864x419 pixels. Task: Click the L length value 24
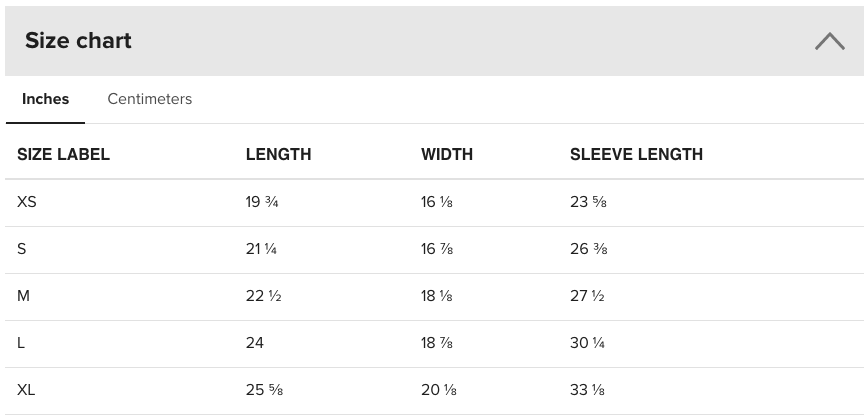point(255,343)
